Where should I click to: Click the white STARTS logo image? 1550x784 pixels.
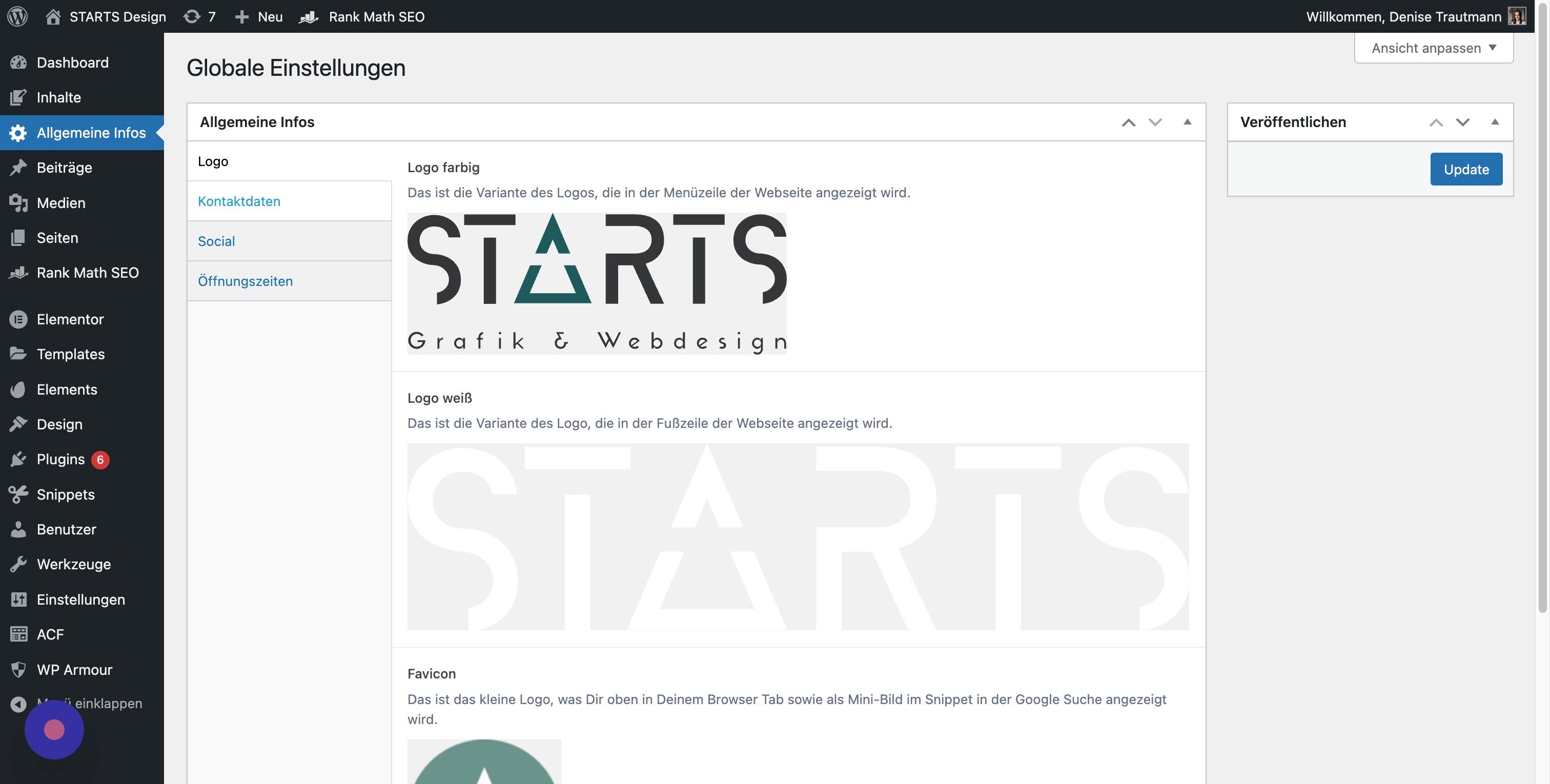pos(798,537)
